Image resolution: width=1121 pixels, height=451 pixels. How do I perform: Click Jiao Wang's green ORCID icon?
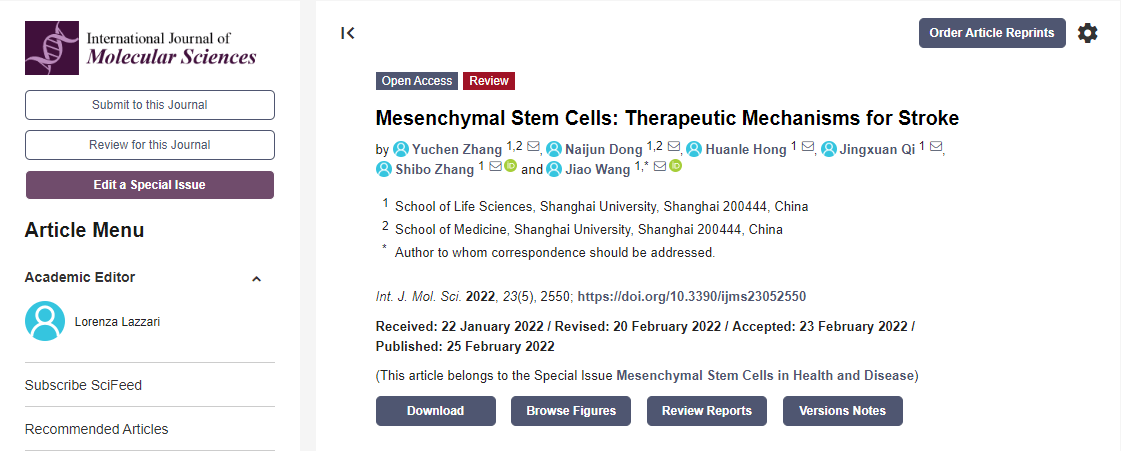tap(675, 167)
